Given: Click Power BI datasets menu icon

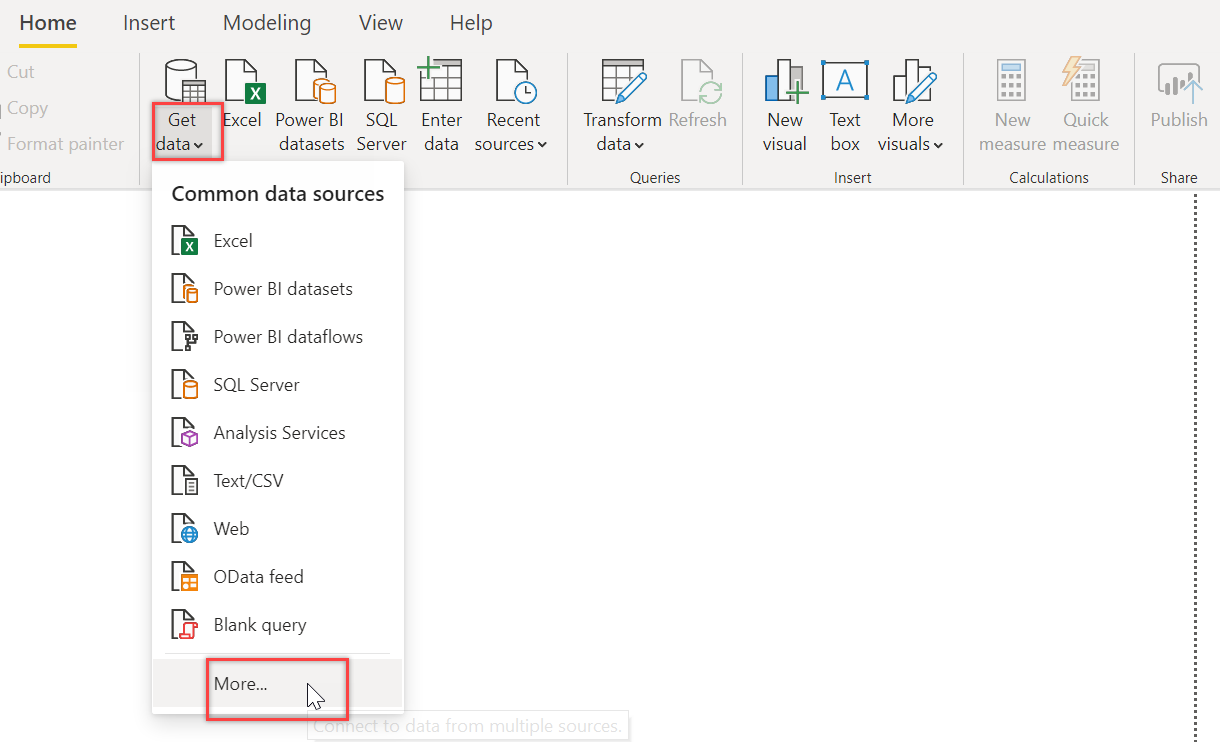Looking at the screenshot, I should point(185,289).
